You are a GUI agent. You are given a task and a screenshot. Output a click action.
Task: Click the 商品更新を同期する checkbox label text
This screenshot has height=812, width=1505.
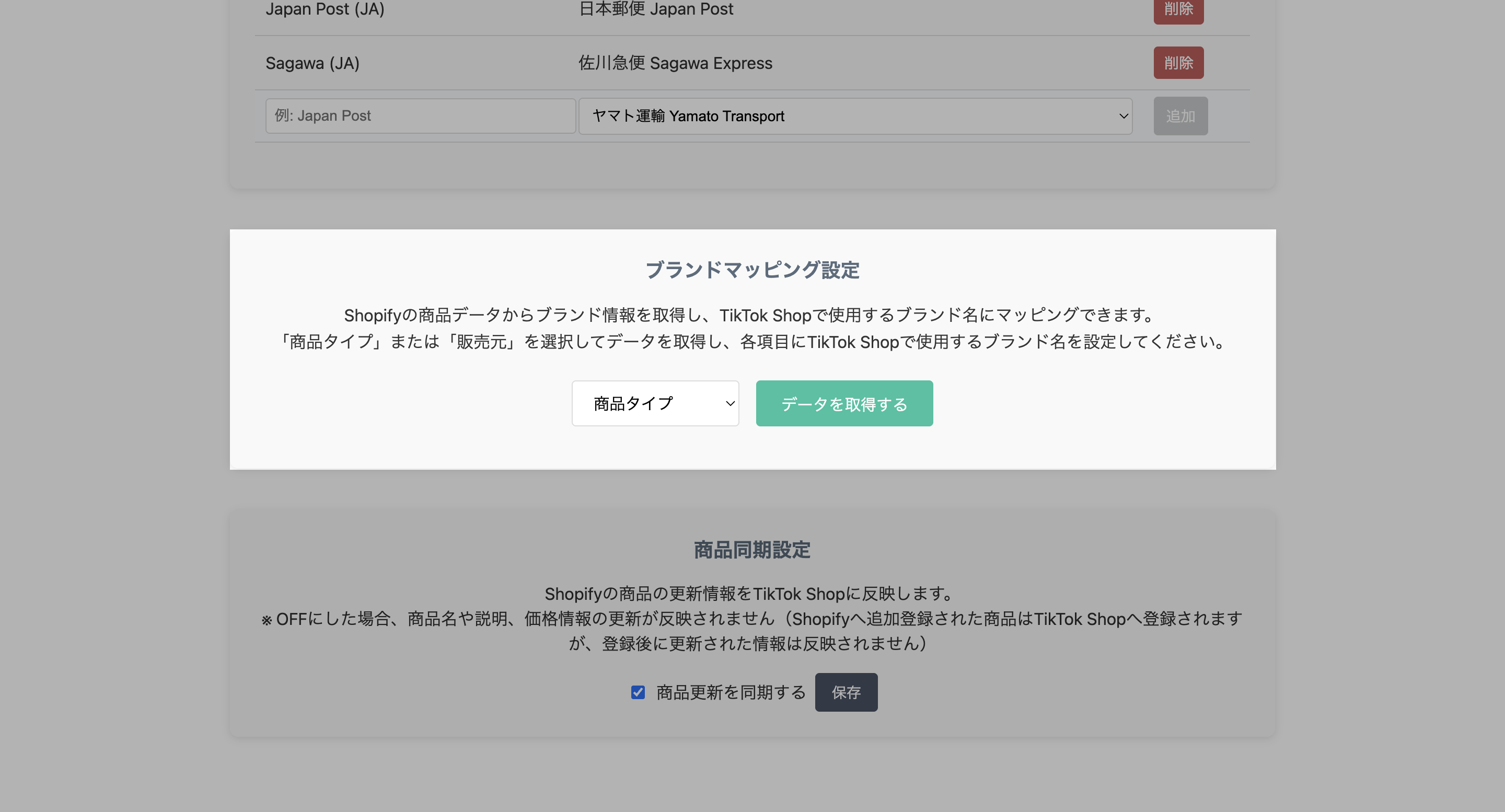pyautogui.click(x=731, y=692)
